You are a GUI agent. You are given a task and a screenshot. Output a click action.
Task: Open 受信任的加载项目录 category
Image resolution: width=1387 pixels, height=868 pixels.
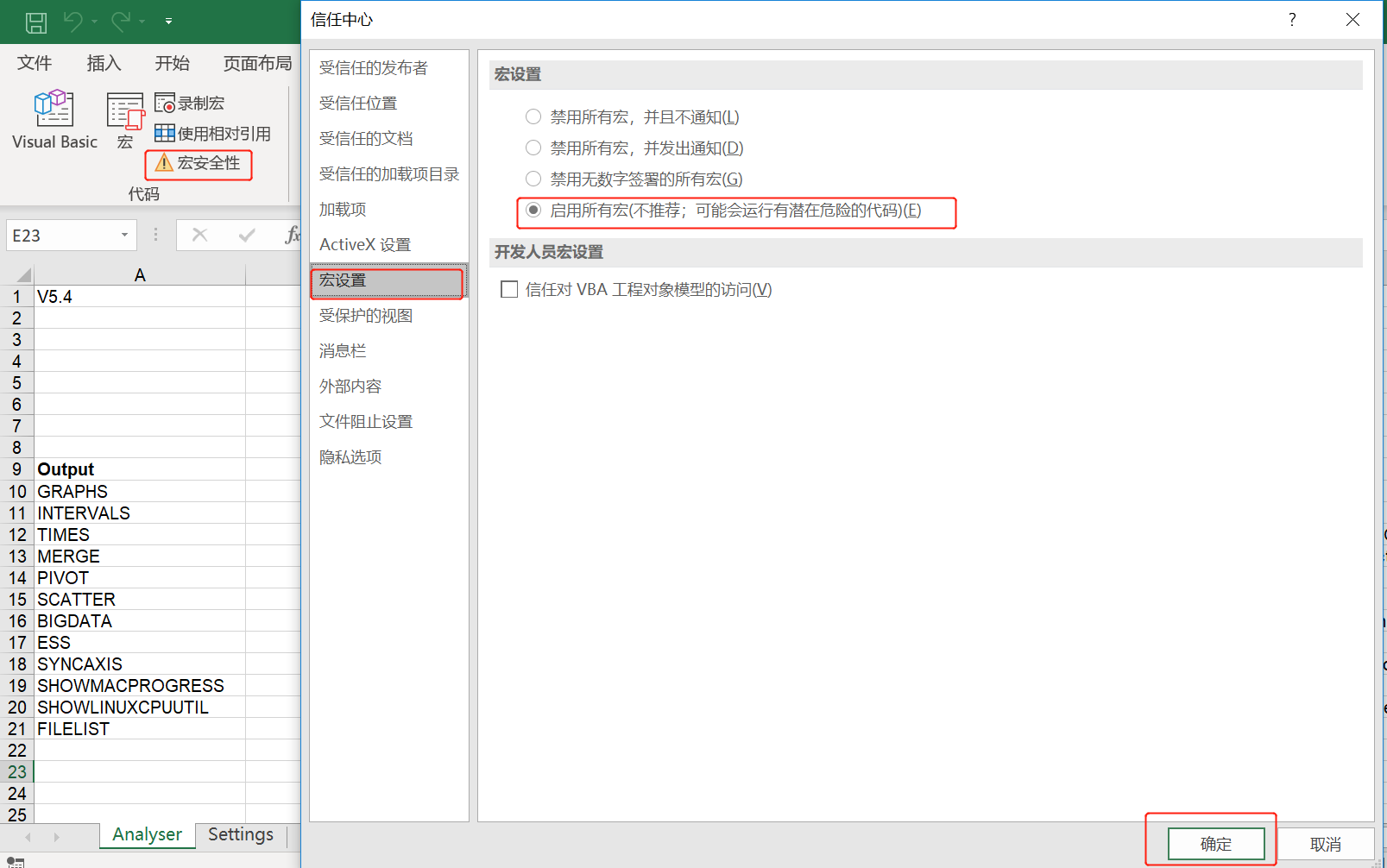[389, 174]
